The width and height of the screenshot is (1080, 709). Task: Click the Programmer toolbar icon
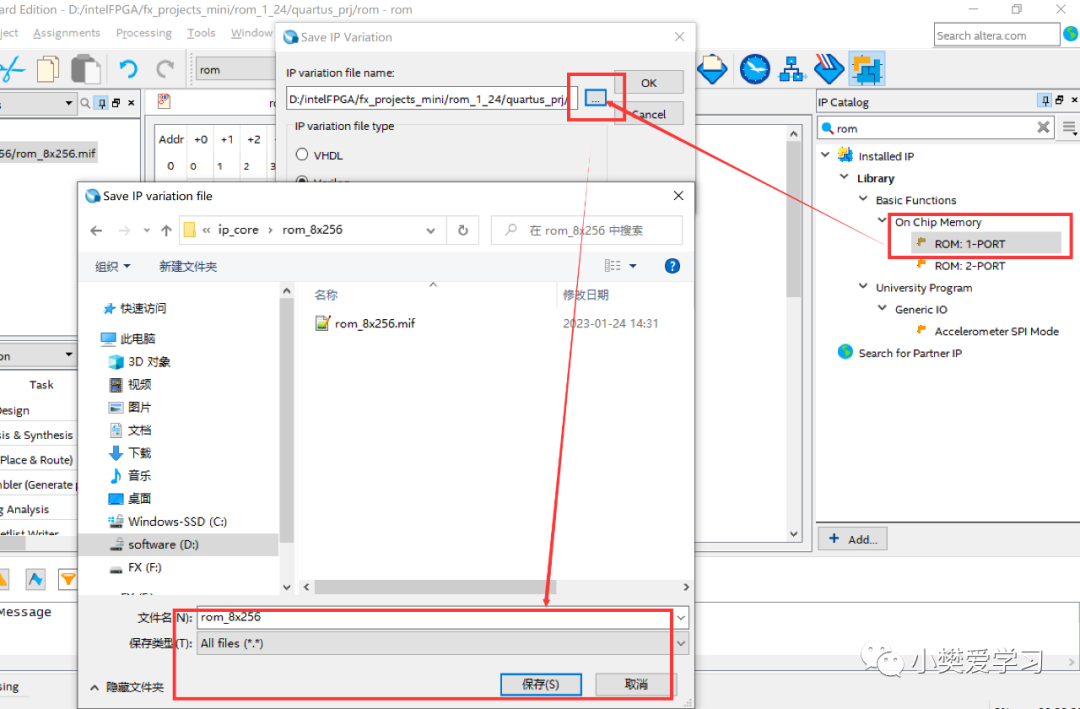tap(829, 69)
